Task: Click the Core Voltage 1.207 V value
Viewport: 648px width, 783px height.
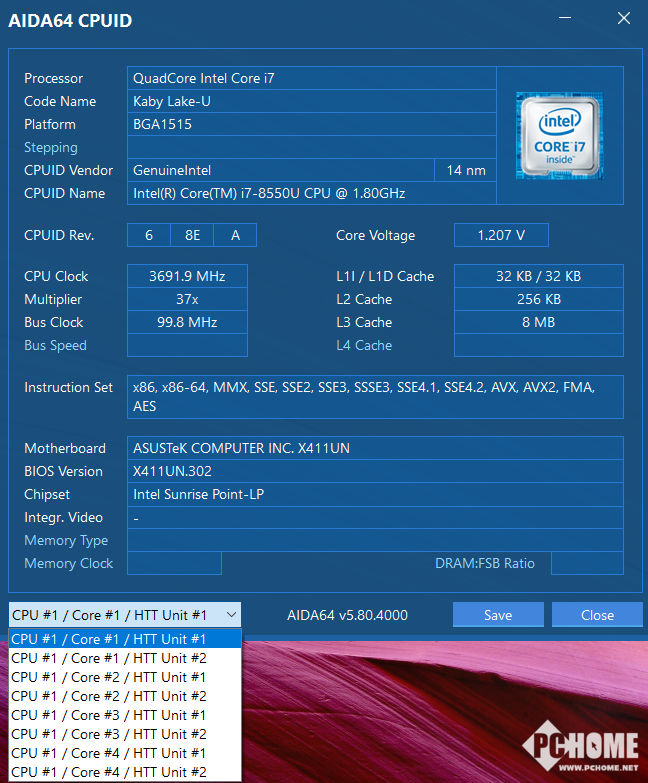Action: tap(501, 235)
